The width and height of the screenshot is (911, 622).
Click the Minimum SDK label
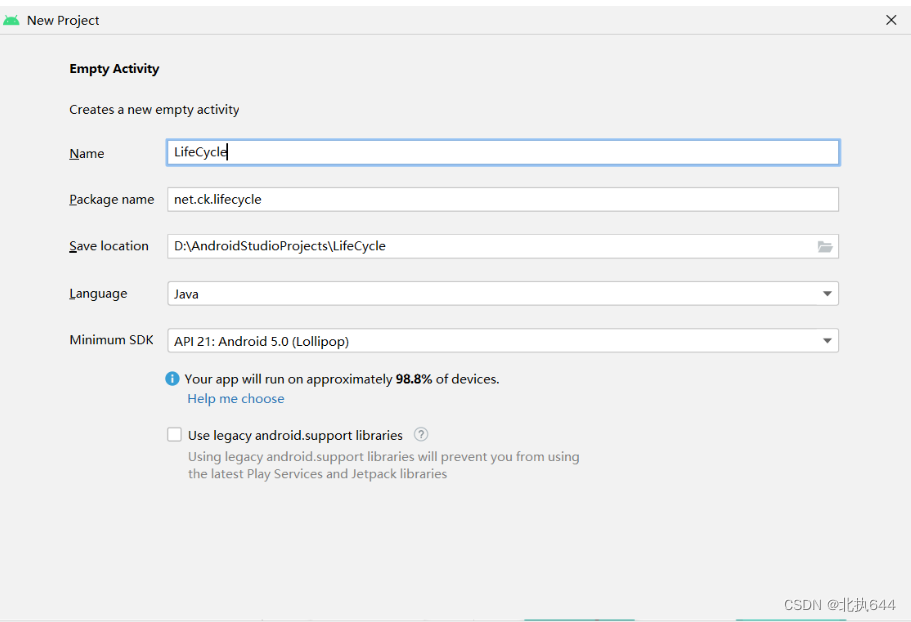click(x=112, y=340)
